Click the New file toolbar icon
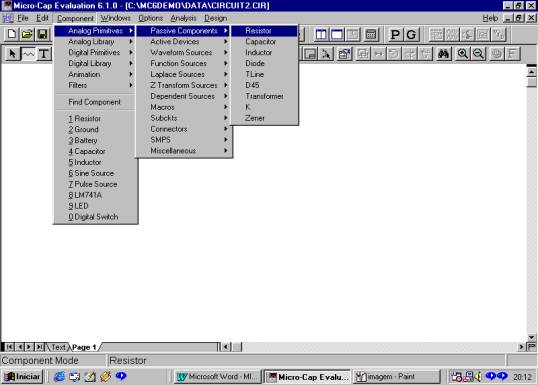The image size is (538, 385). pyautogui.click(x=12, y=34)
